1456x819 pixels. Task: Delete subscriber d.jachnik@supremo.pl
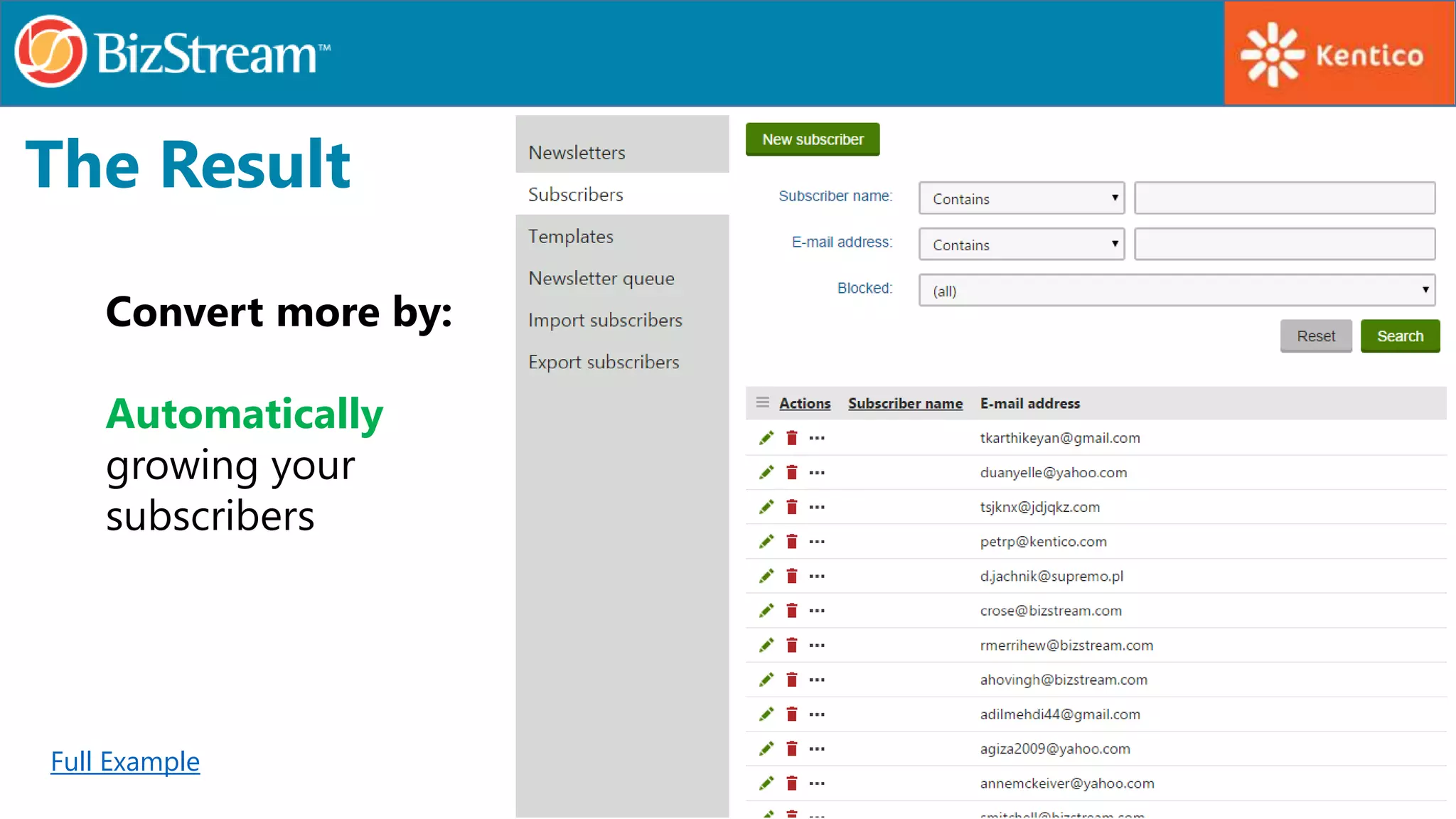tap(791, 576)
